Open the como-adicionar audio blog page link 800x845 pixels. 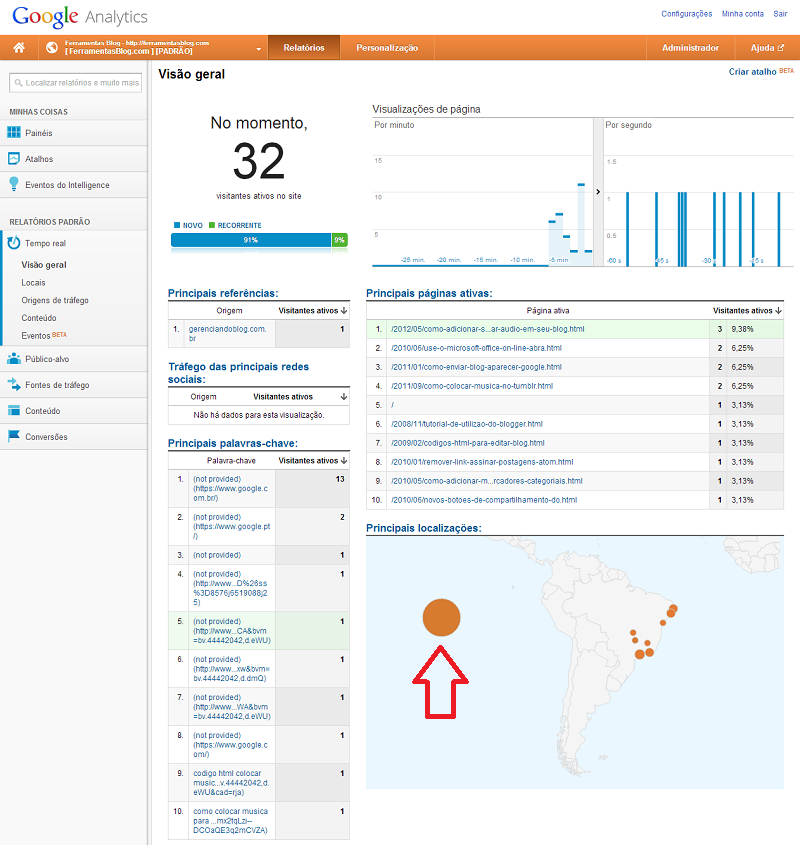point(487,329)
